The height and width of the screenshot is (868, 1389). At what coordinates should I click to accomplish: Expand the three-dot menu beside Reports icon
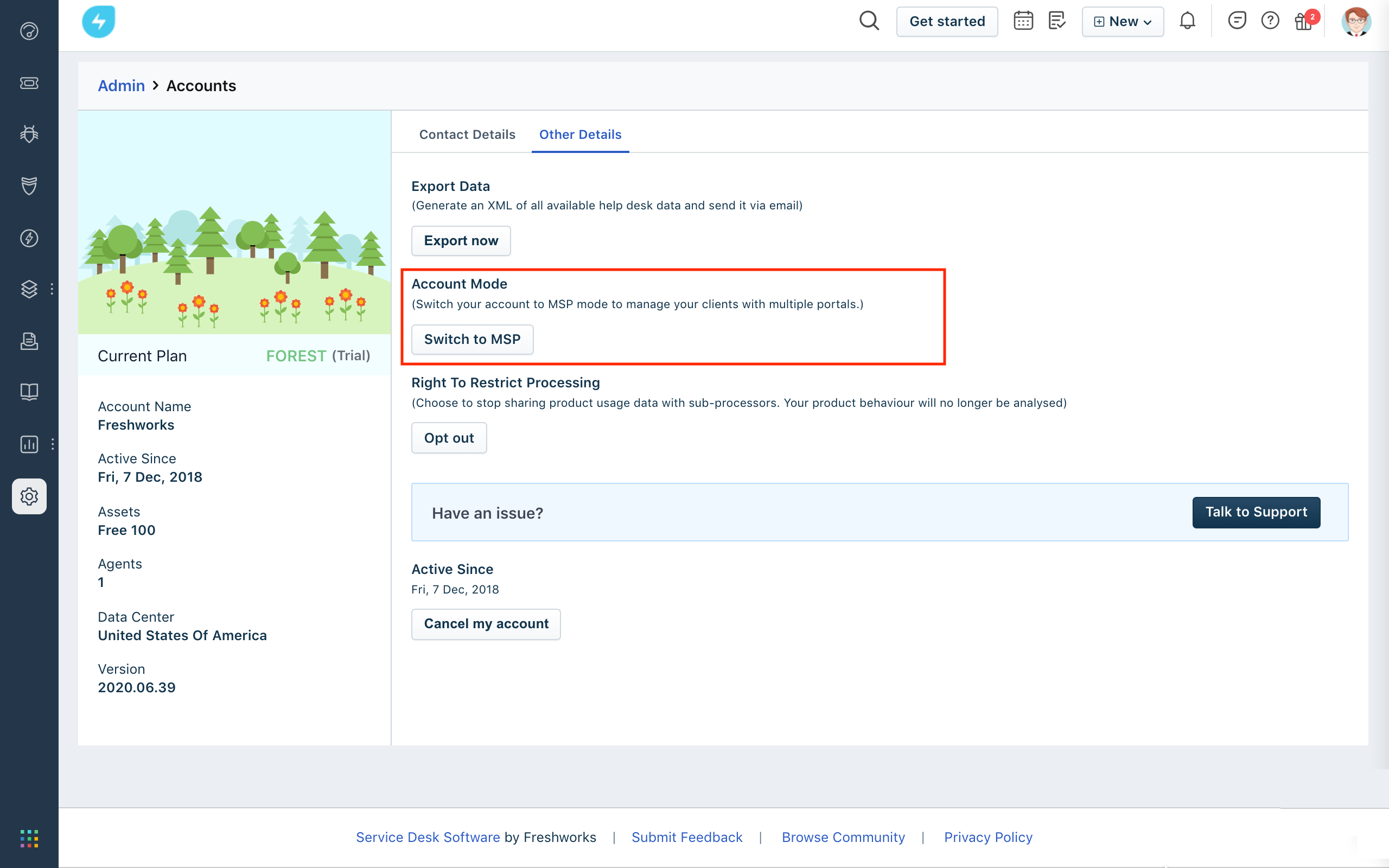coord(52,444)
